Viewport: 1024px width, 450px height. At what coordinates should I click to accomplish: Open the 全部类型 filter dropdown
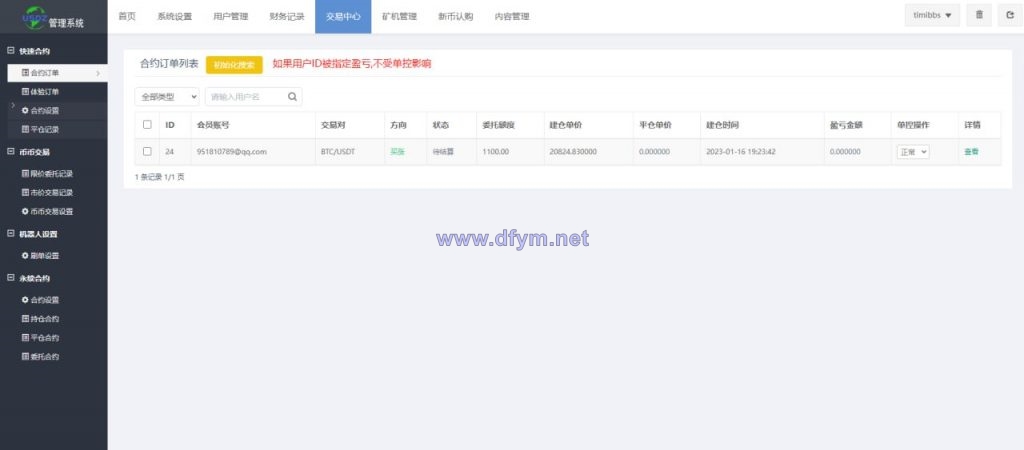167,97
